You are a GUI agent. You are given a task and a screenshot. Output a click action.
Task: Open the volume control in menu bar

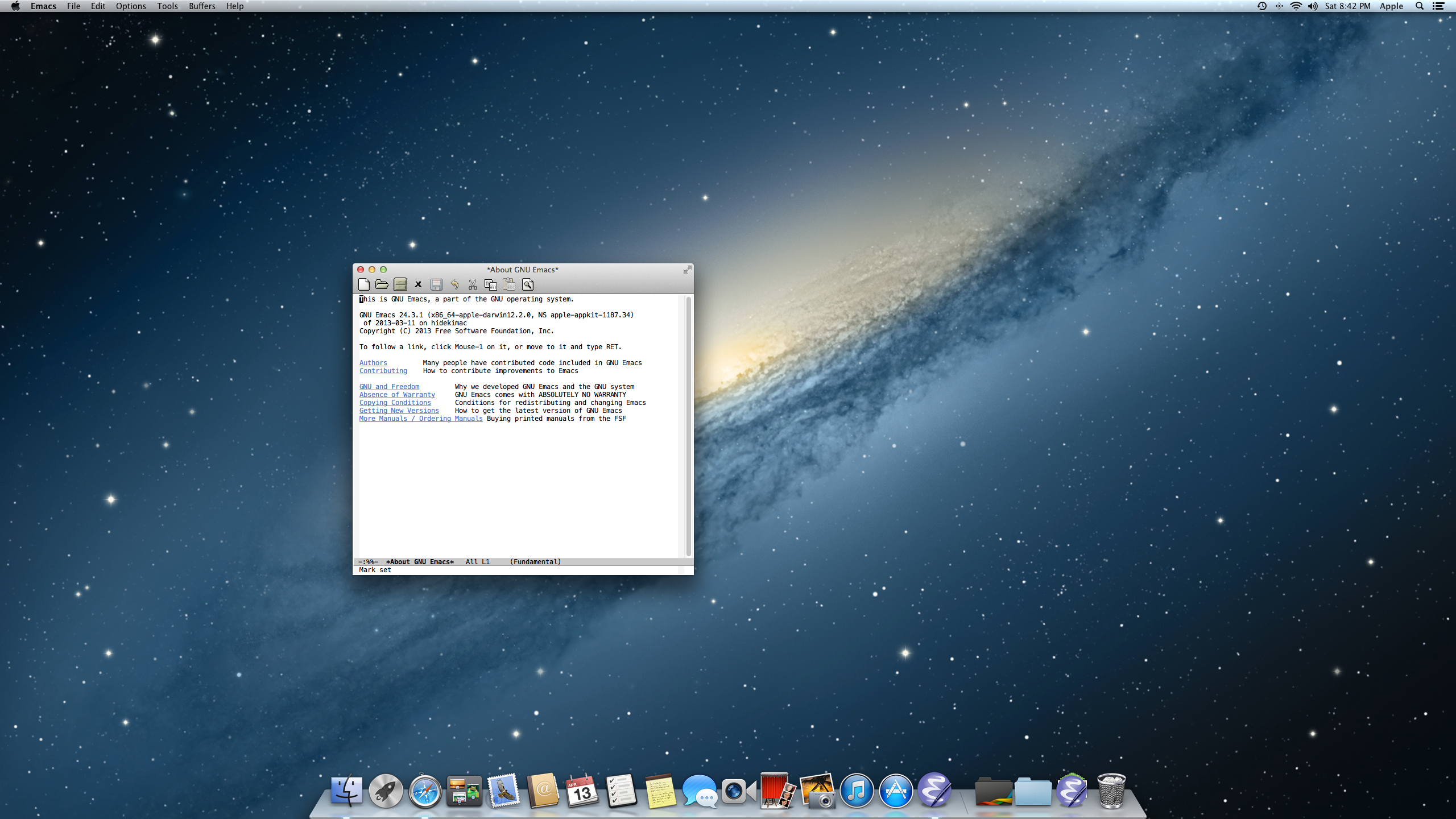point(1313,6)
